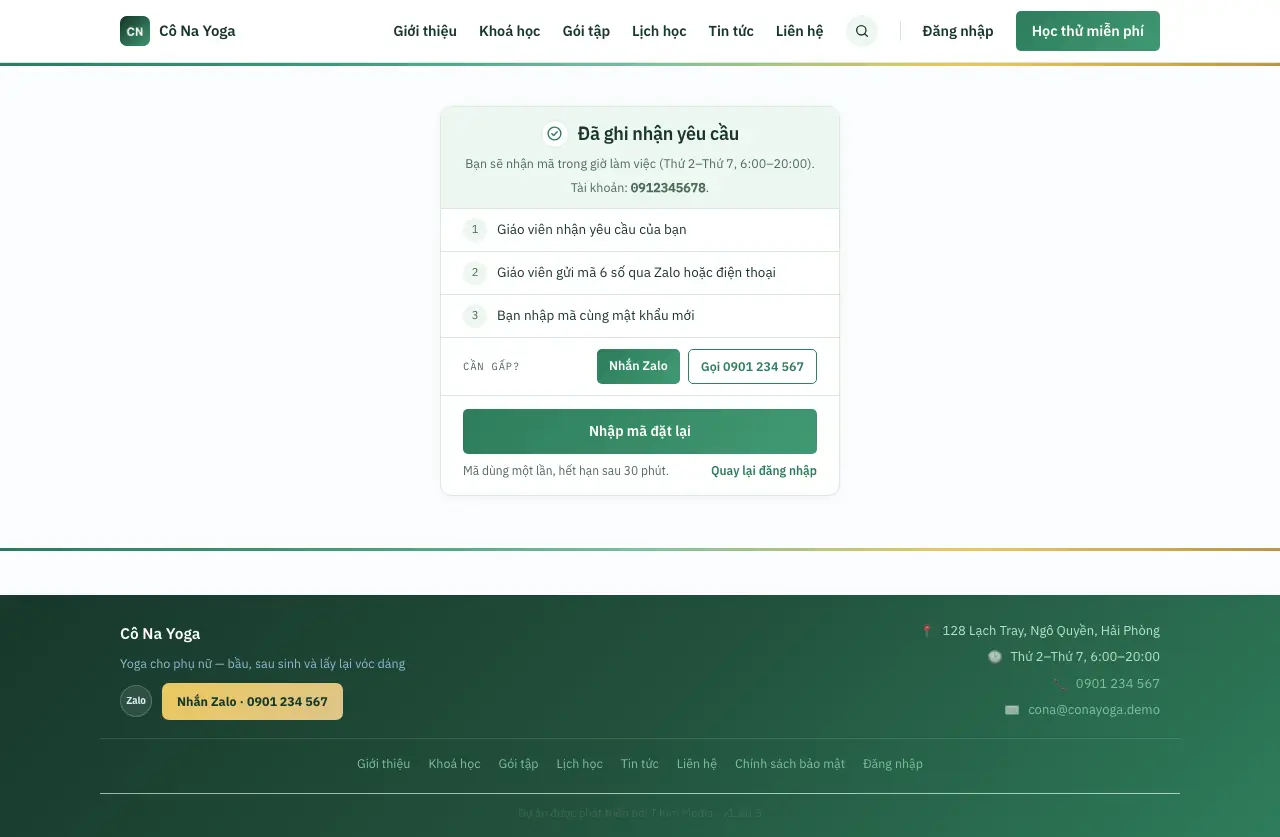Click the Đã ghi nhận yêu cầu heading

(658, 134)
